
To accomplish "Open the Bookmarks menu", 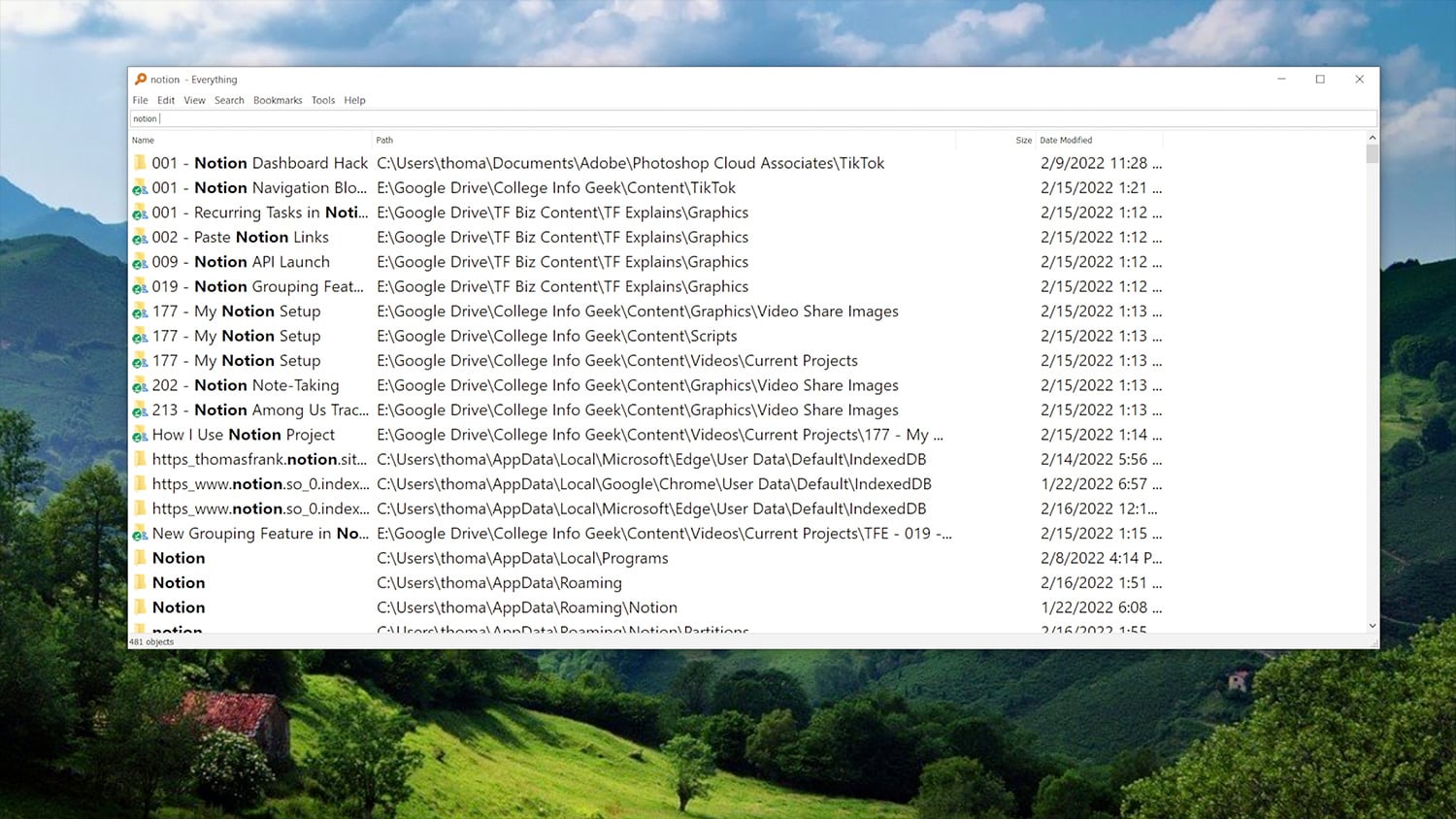I will 278,100.
